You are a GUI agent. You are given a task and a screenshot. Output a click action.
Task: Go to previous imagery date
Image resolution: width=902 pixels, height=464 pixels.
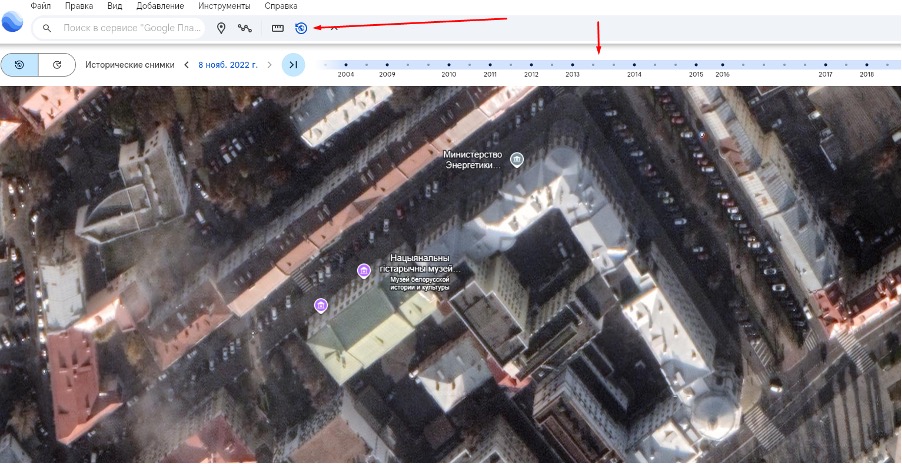pyautogui.click(x=186, y=65)
